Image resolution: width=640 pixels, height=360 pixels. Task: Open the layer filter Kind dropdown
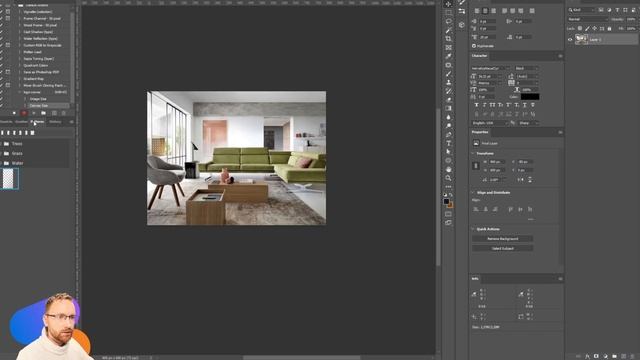coord(582,10)
